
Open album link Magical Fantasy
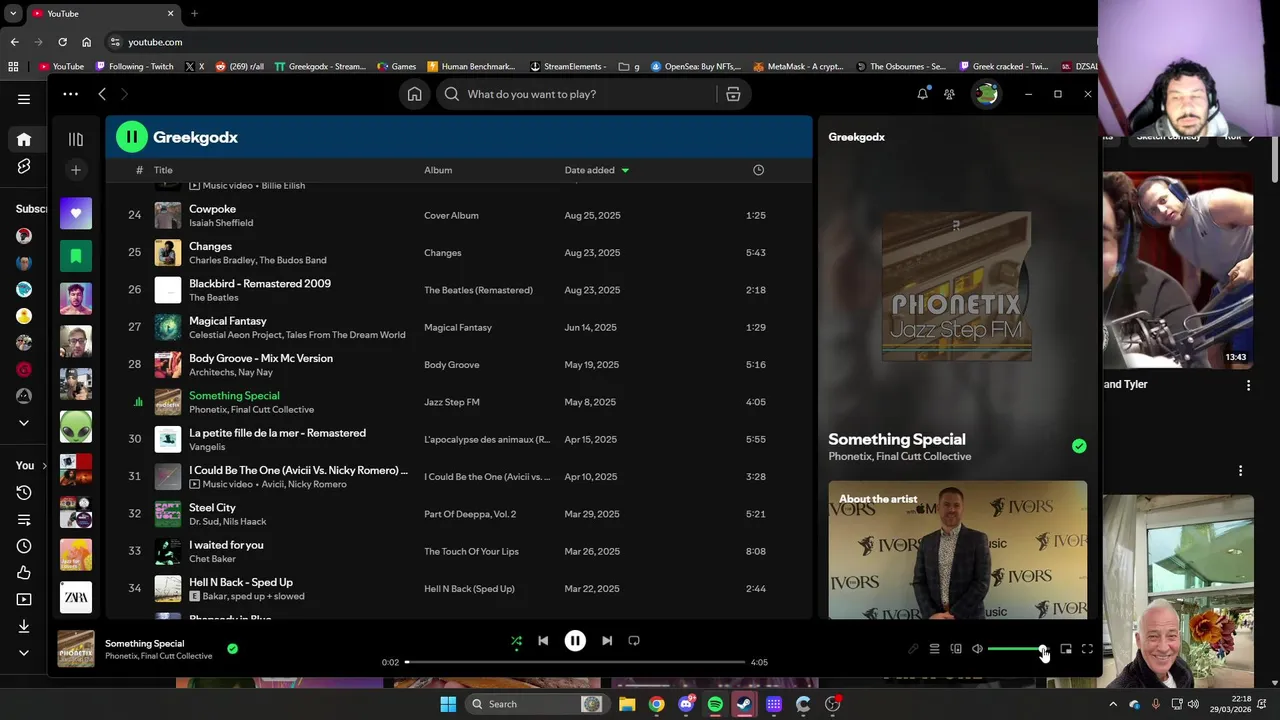coord(458,327)
